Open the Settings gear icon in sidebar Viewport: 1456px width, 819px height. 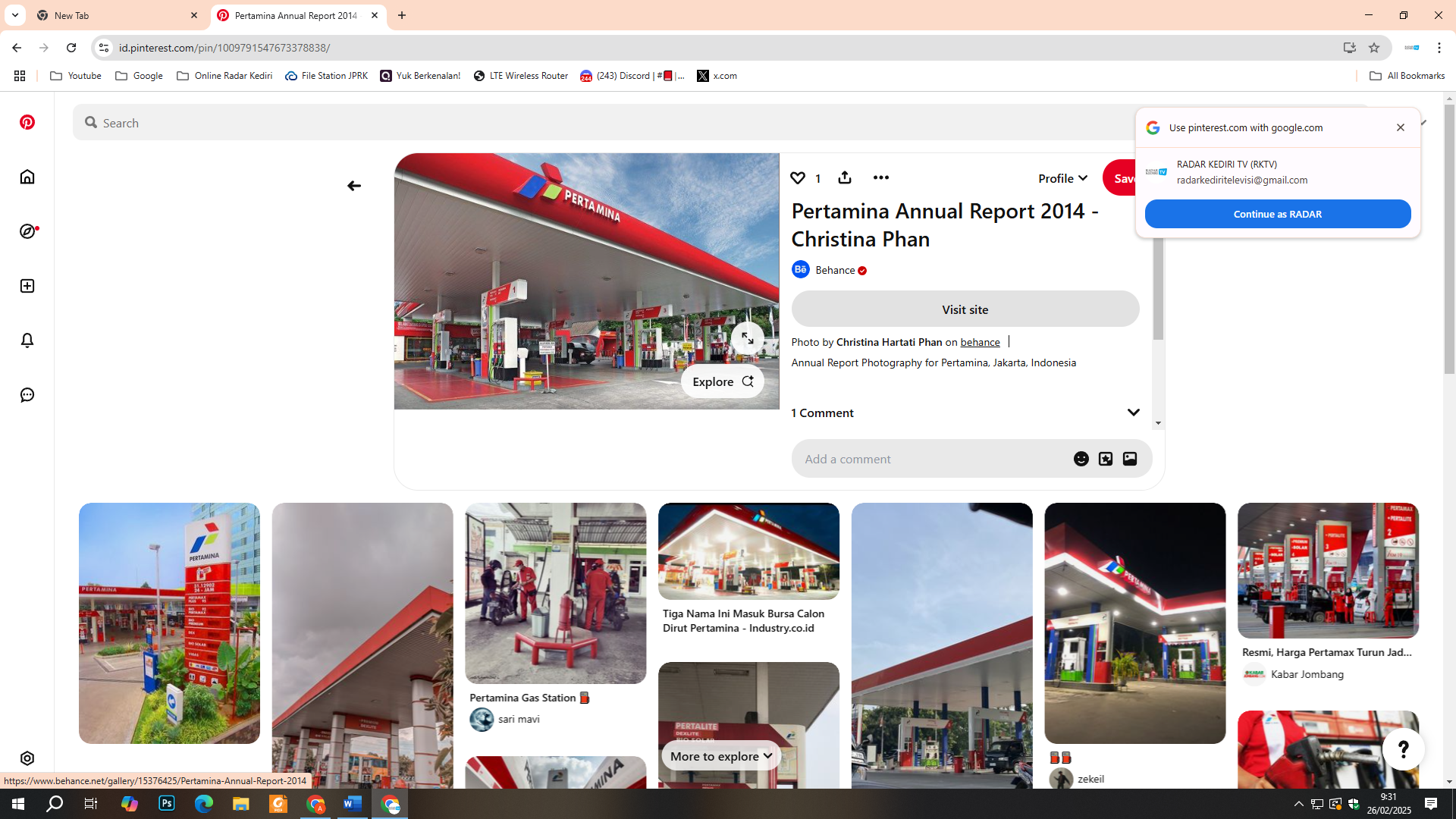coord(27,758)
